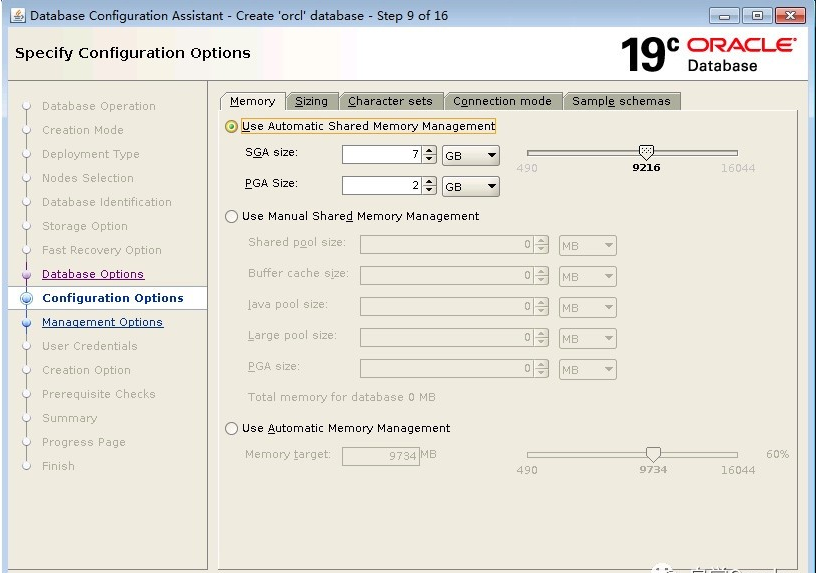Viewport: 818px width, 573px height.
Task: Click the SGA memory slider handle
Action: 646,152
